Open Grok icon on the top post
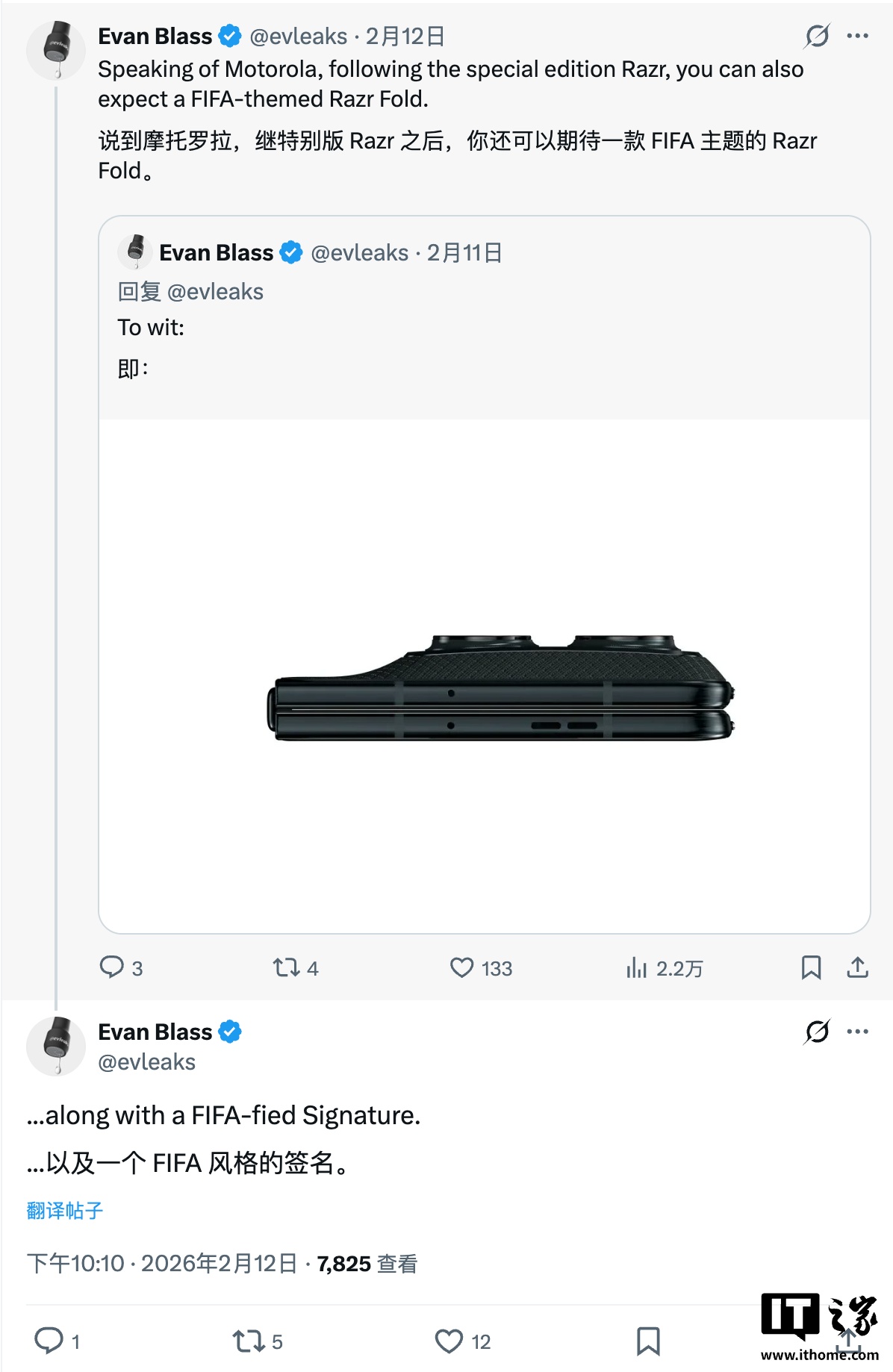The image size is (893, 1372). pyautogui.click(x=817, y=36)
